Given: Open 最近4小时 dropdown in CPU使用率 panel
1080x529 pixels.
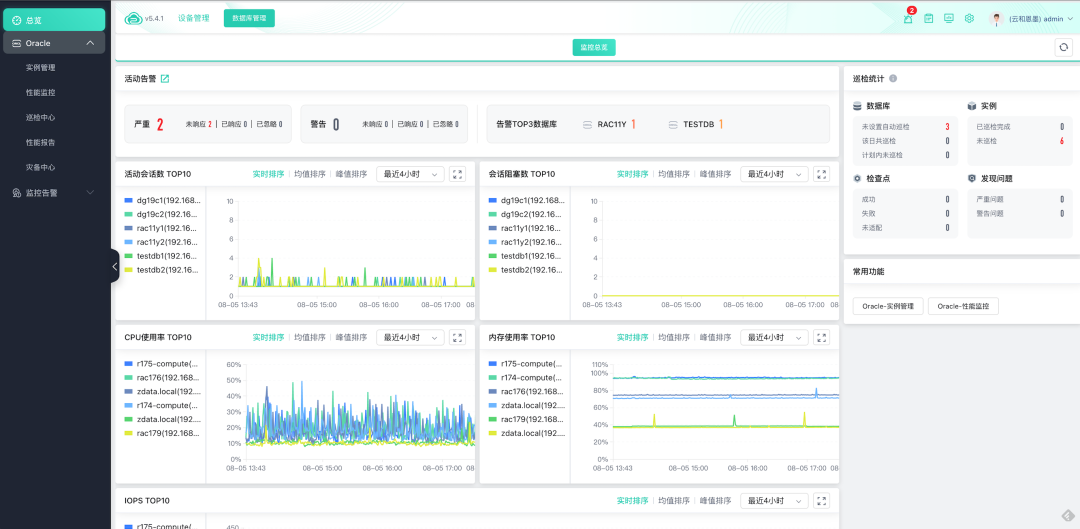Looking at the screenshot, I should [x=410, y=338].
